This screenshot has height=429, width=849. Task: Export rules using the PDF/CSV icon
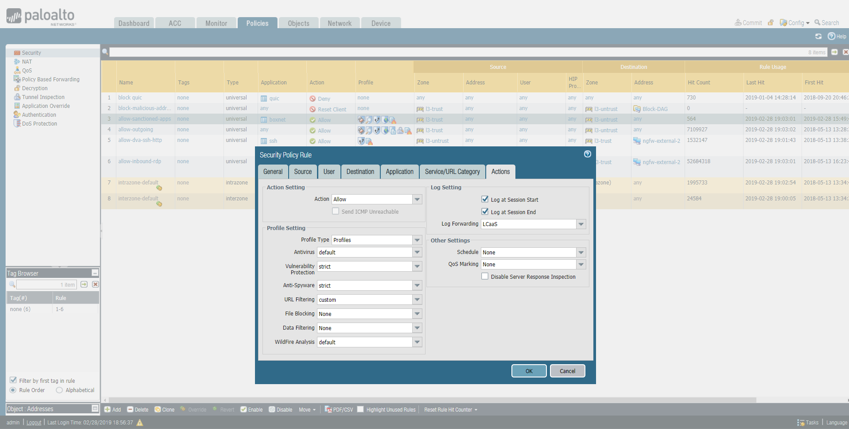coord(328,409)
